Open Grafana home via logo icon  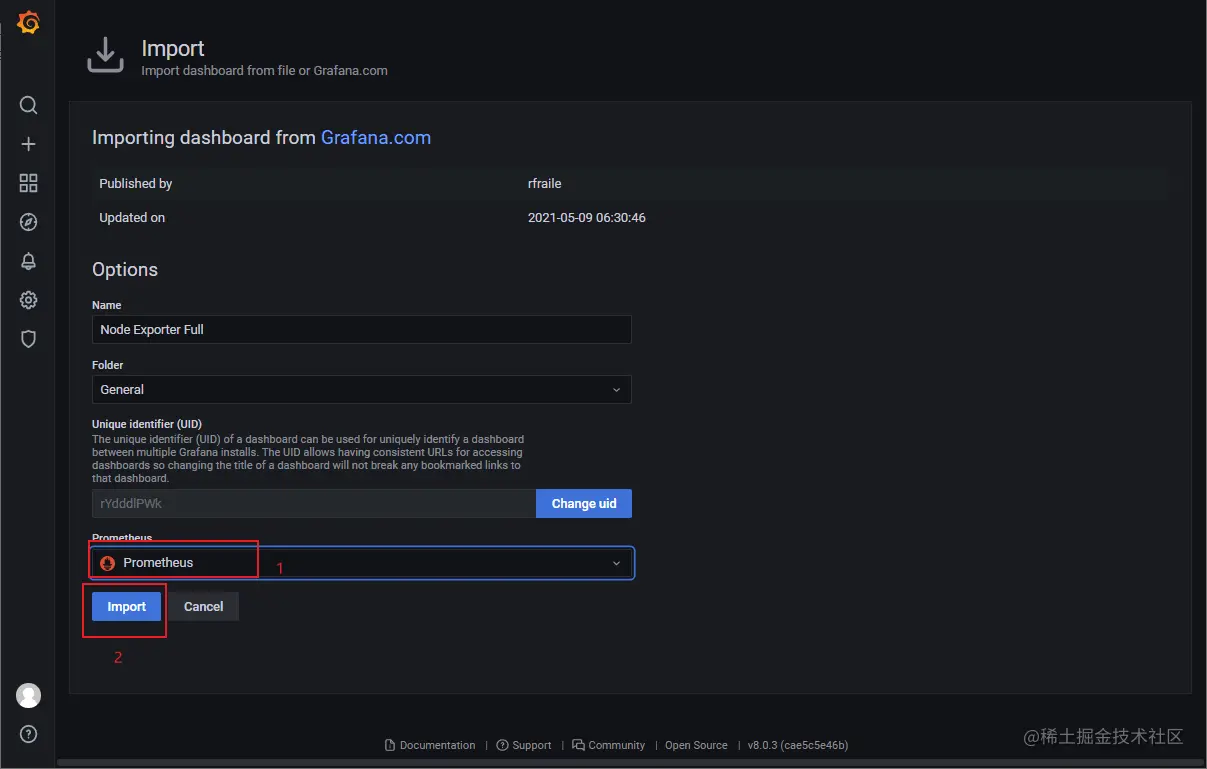point(29,22)
